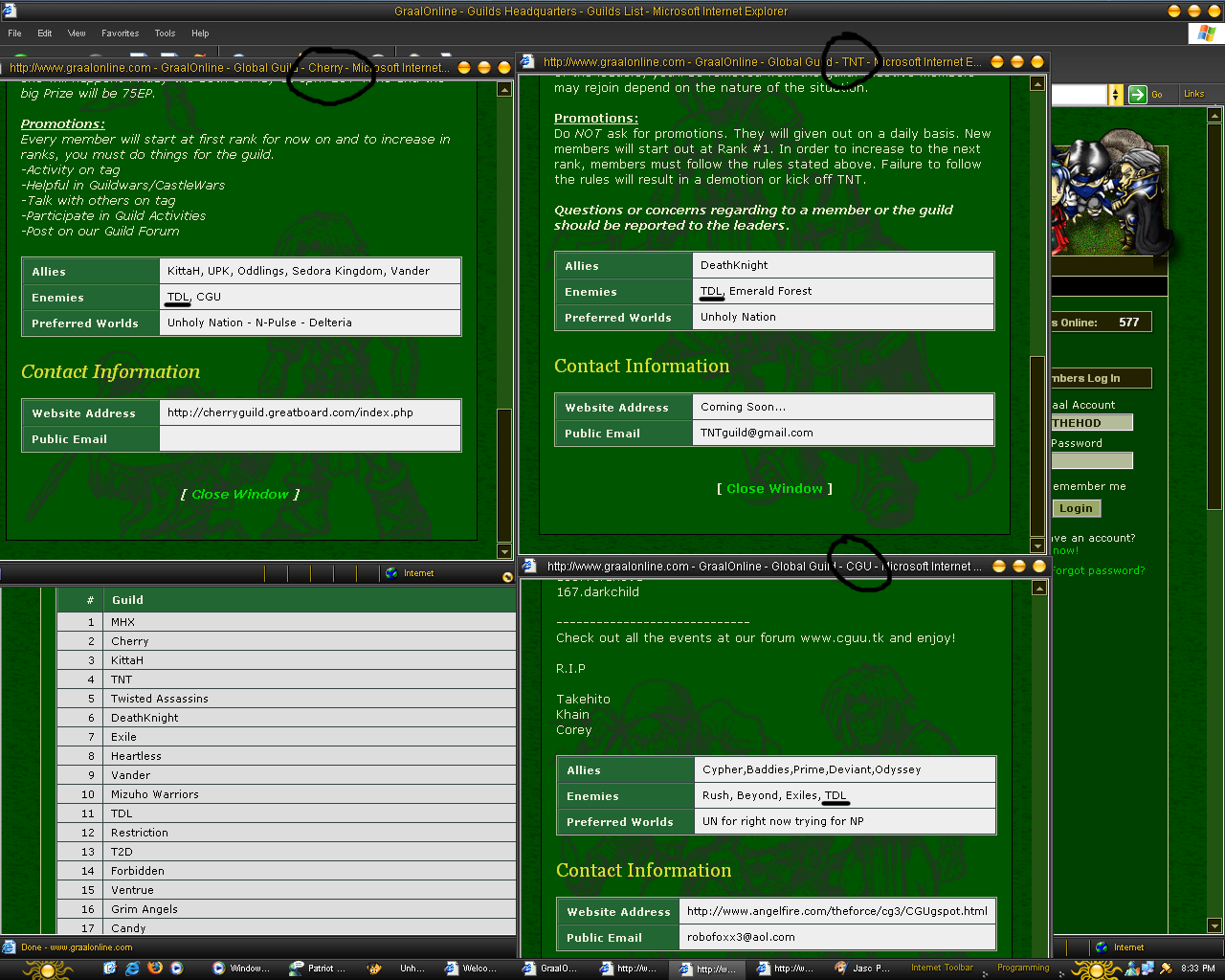Screen dimensions: 1225x980
Task: Open the Jasc P... taskbar button
Action: click(x=864, y=969)
